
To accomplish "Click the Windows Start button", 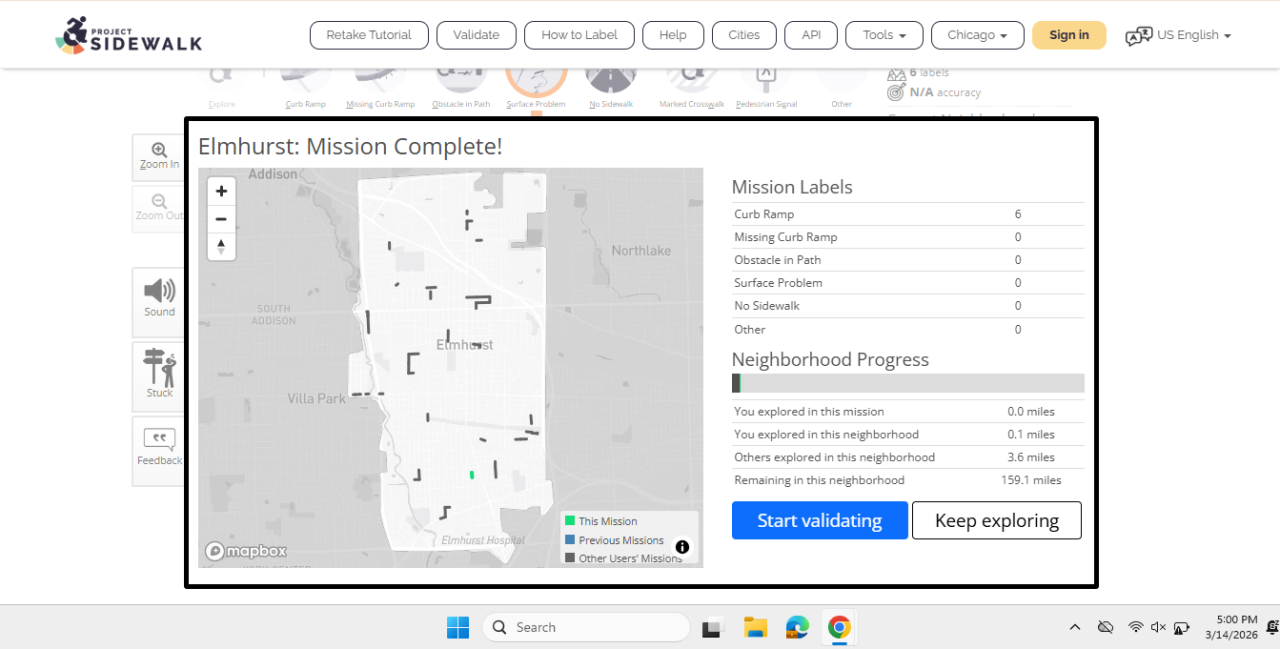I will tap(458, 627).
